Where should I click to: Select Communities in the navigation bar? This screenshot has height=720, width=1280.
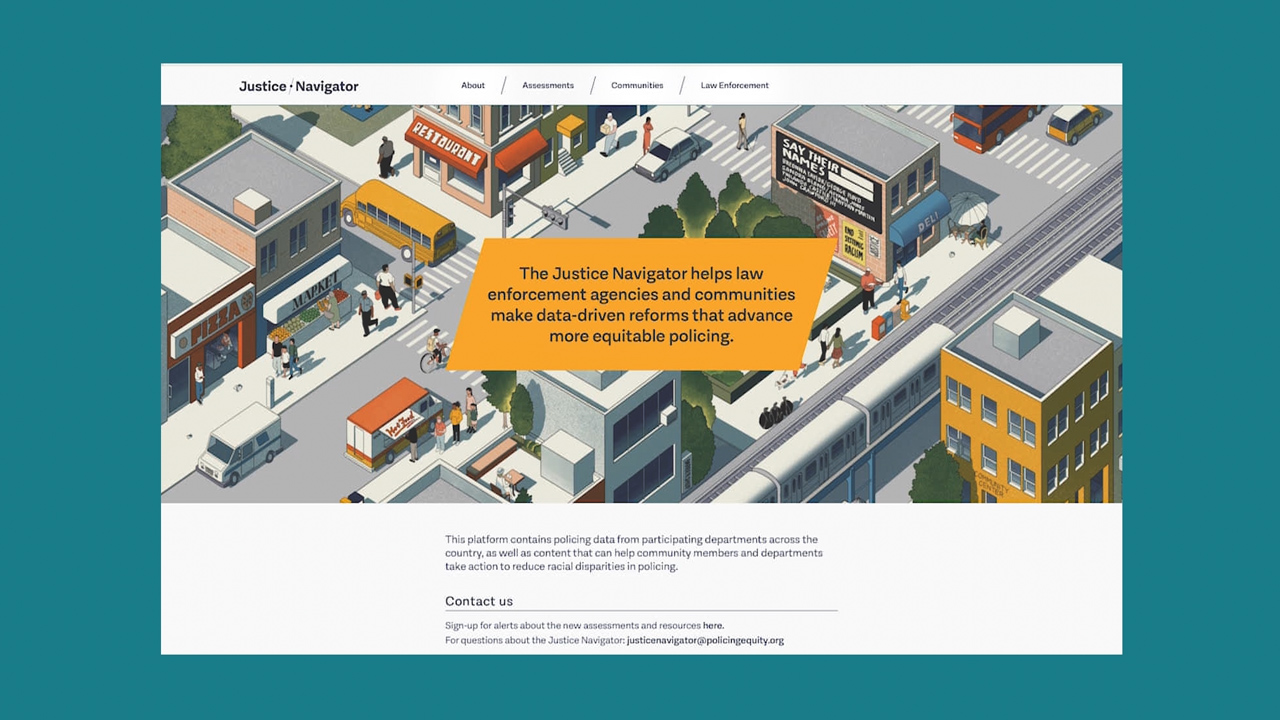pyautogui.click(x=637, y=86)
